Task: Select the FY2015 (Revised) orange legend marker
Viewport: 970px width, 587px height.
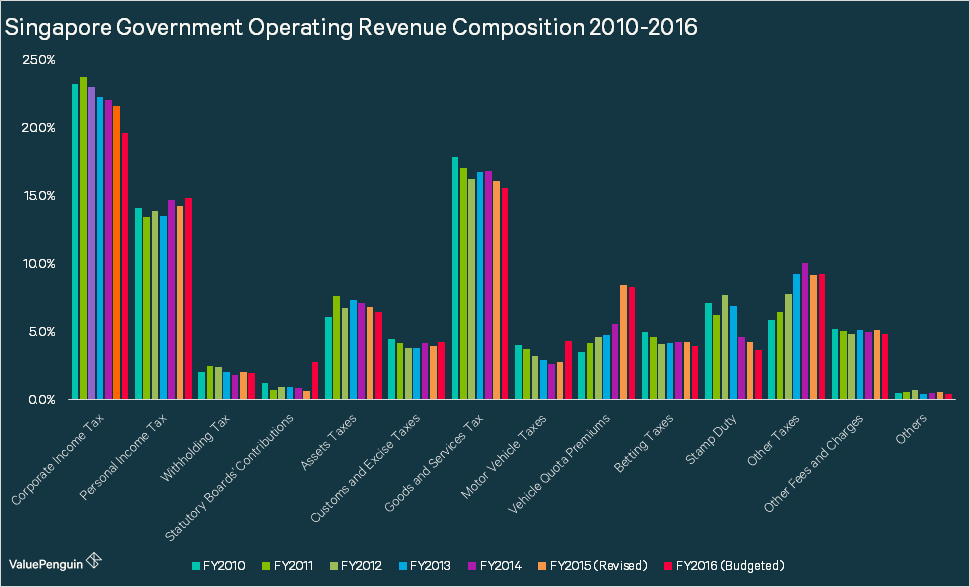Action: (x=542, y=565)
